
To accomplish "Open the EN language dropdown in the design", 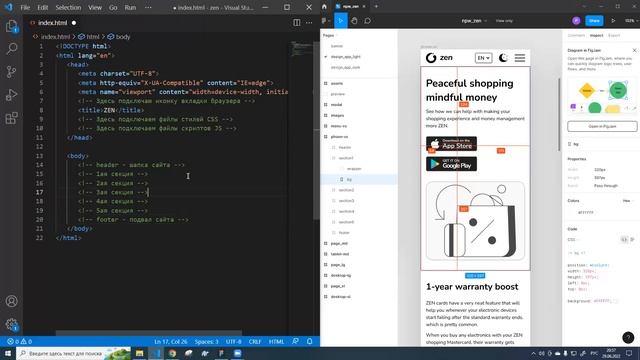I will click(x=484, y=58).
